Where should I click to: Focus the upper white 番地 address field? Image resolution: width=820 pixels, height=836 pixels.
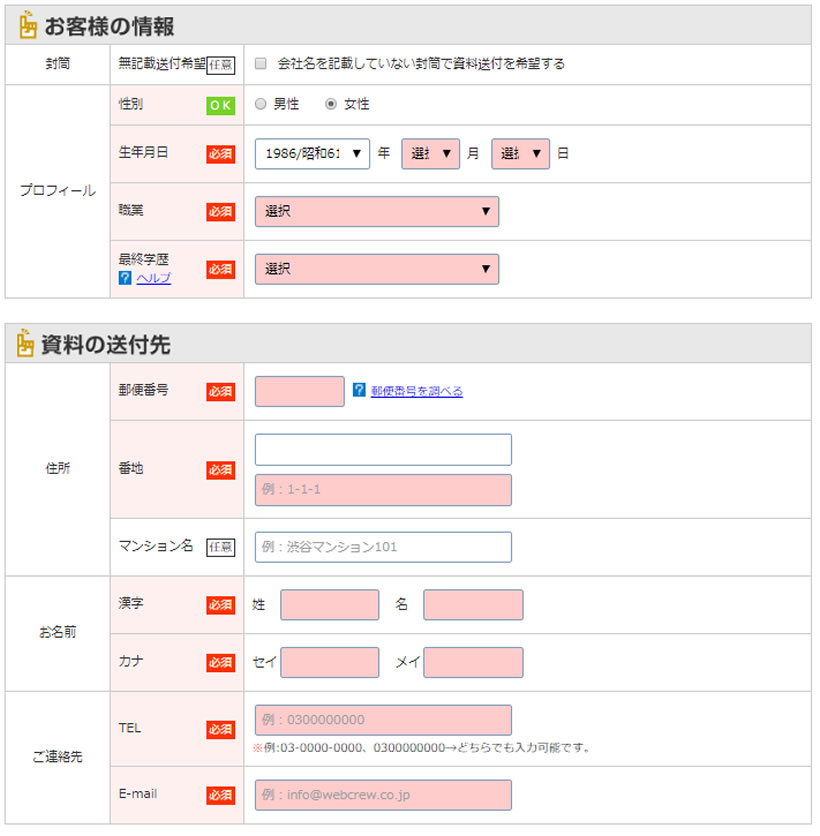(x=383, y=450)
